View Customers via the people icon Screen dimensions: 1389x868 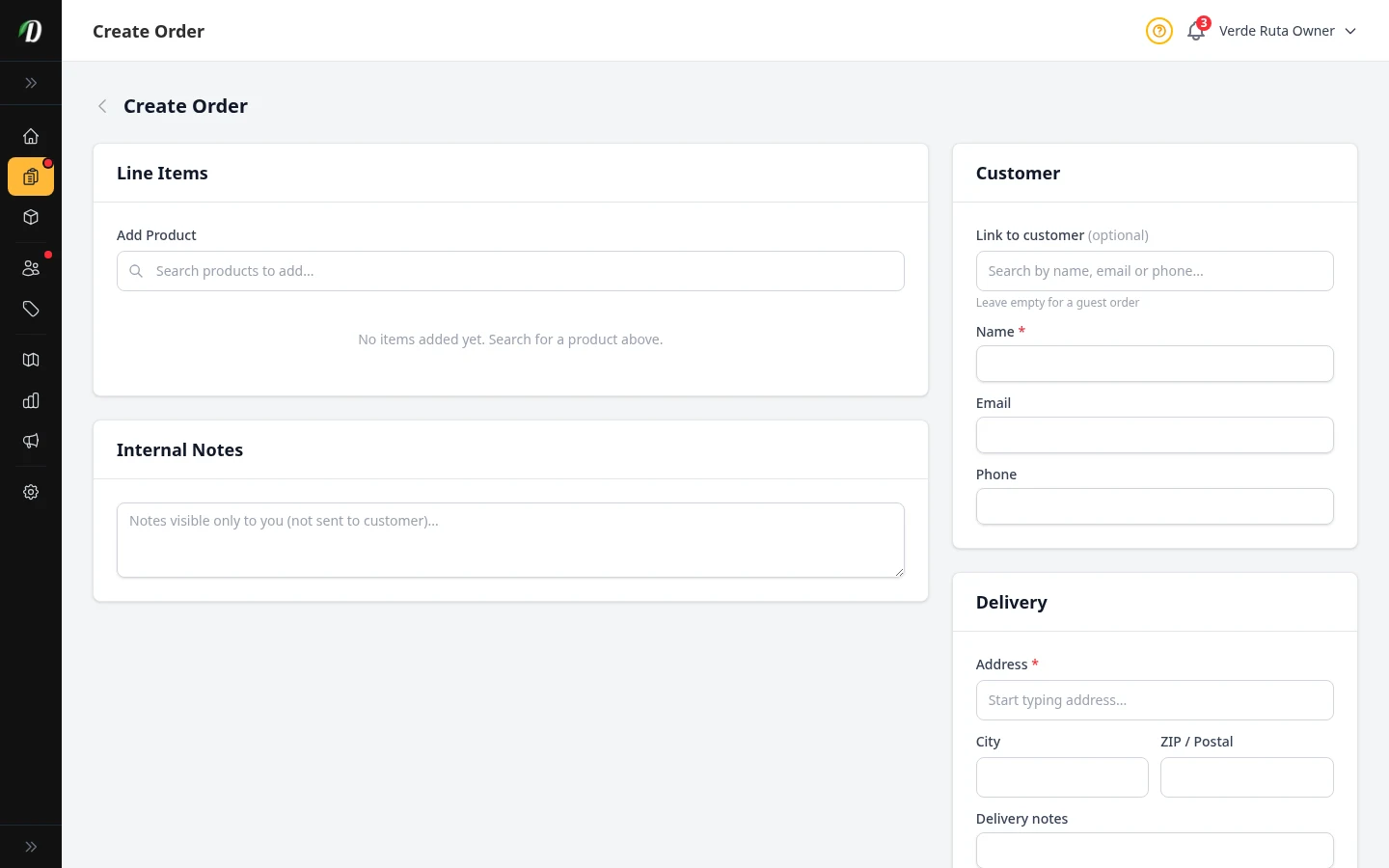[x=31, y=267]
